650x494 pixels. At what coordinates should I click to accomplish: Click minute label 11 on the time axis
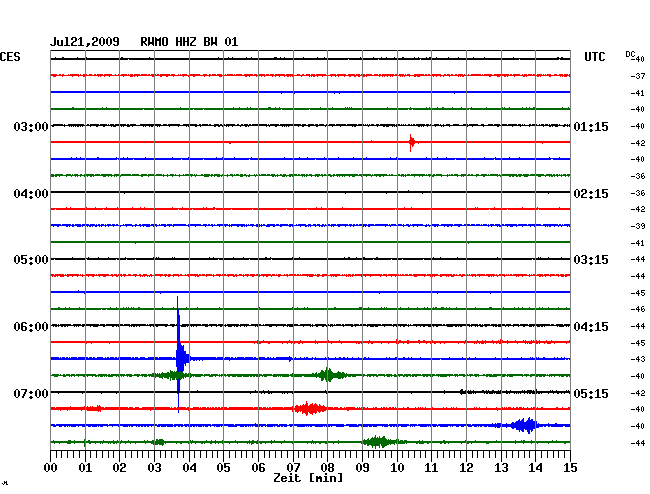pos(432,468)
